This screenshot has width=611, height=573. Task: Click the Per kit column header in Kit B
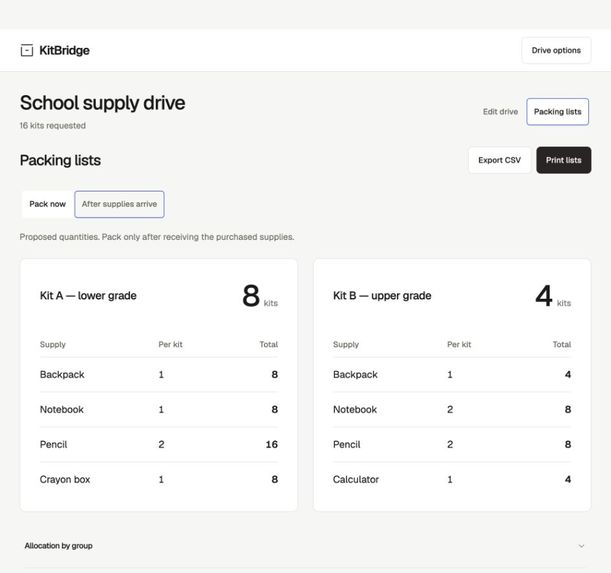tap(459, 345)
